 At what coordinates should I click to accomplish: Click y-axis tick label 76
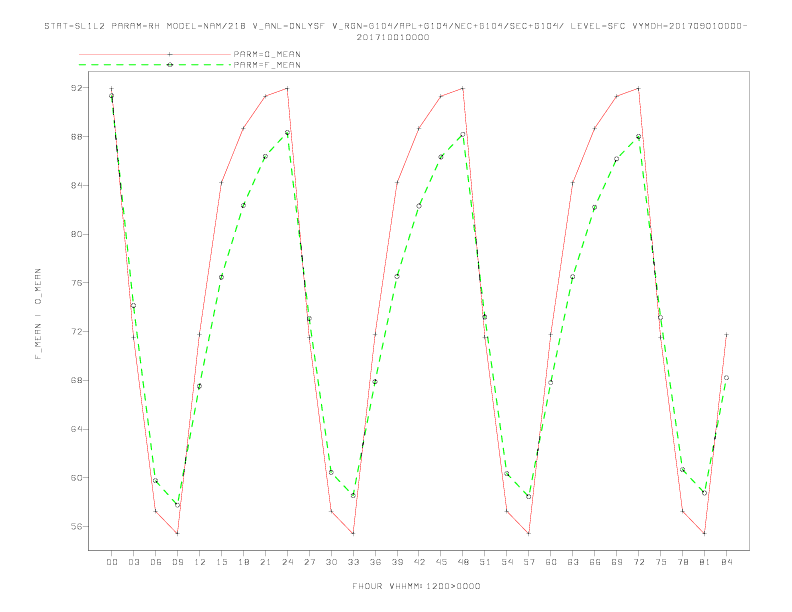click(77, 283)
